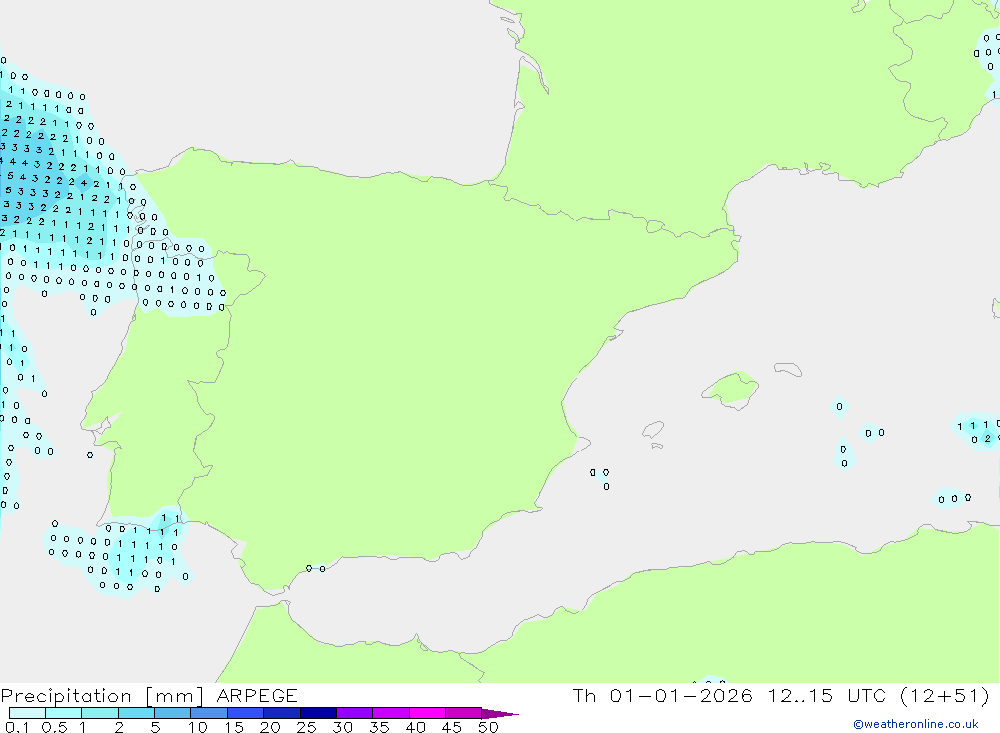The image size is (1000, 733).
Task: Click the legend's "10" label
Action: [x=198, y=727]
